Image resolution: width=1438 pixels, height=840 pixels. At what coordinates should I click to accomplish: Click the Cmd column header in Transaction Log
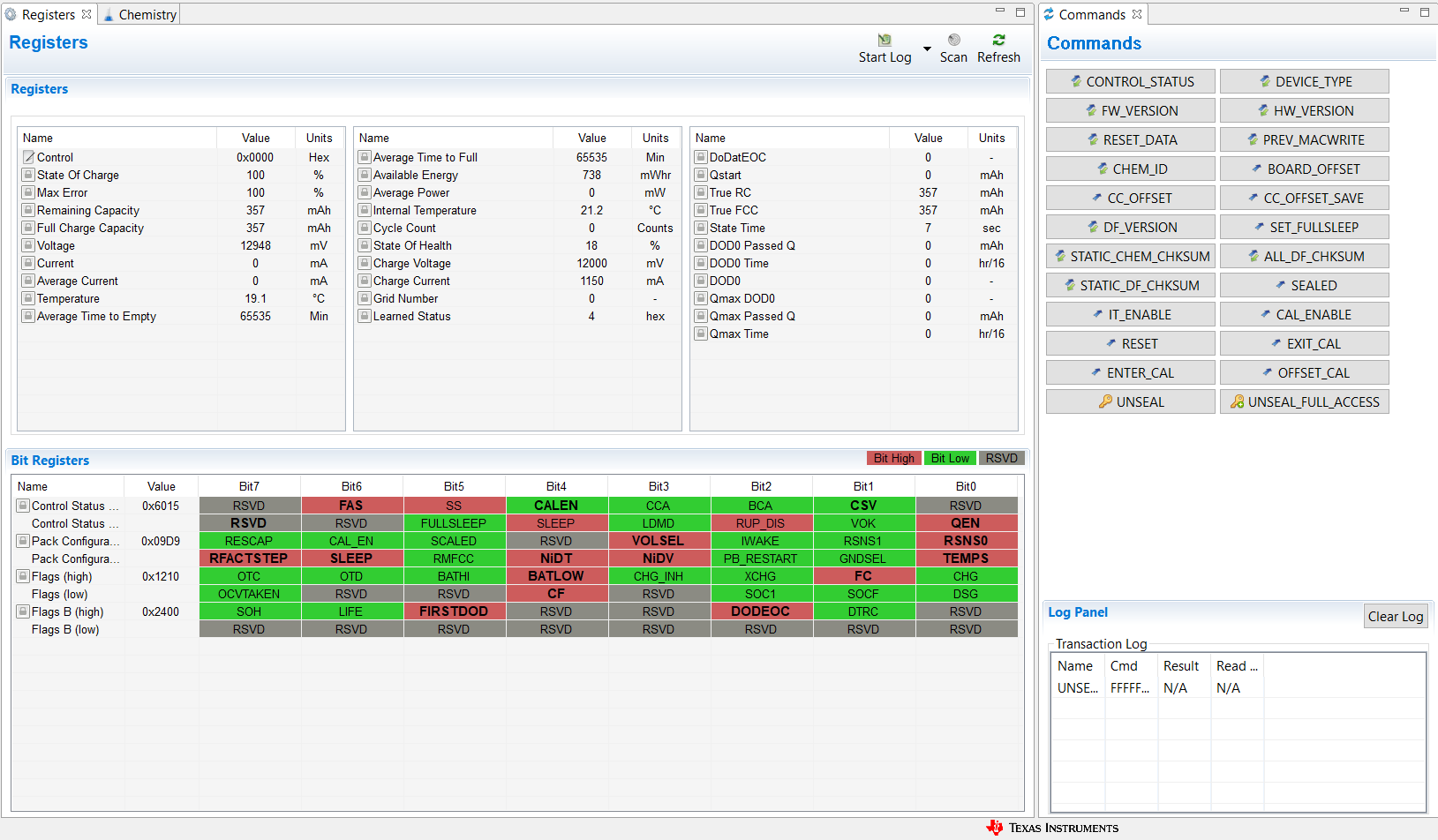1131,666
